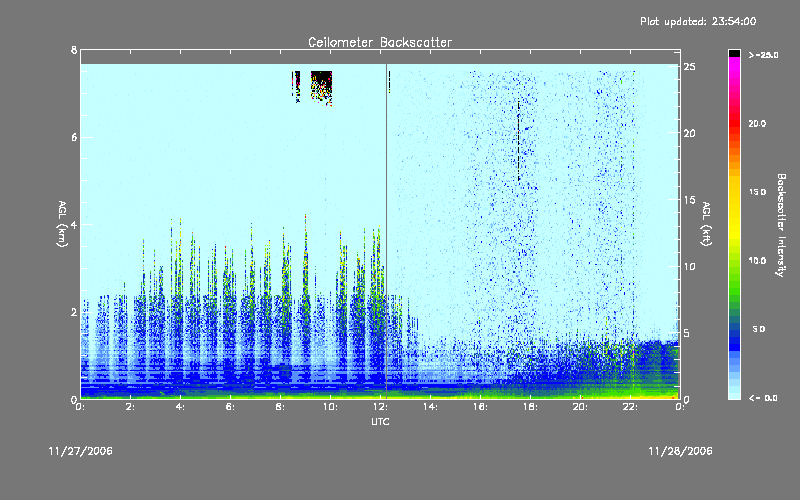Click the "16:" hour tick on x-axis
The image size is (800, 500).
pyautogui.click(x=480, y=407)
